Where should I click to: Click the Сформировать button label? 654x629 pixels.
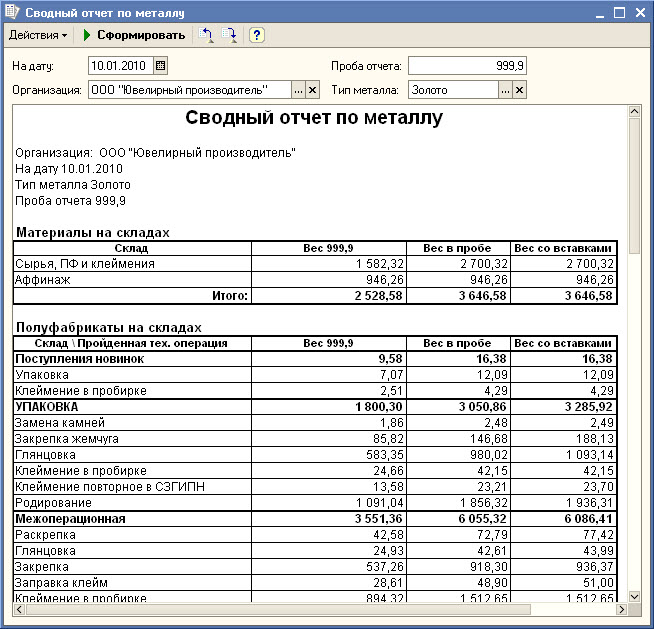click(x=141, y=35)
